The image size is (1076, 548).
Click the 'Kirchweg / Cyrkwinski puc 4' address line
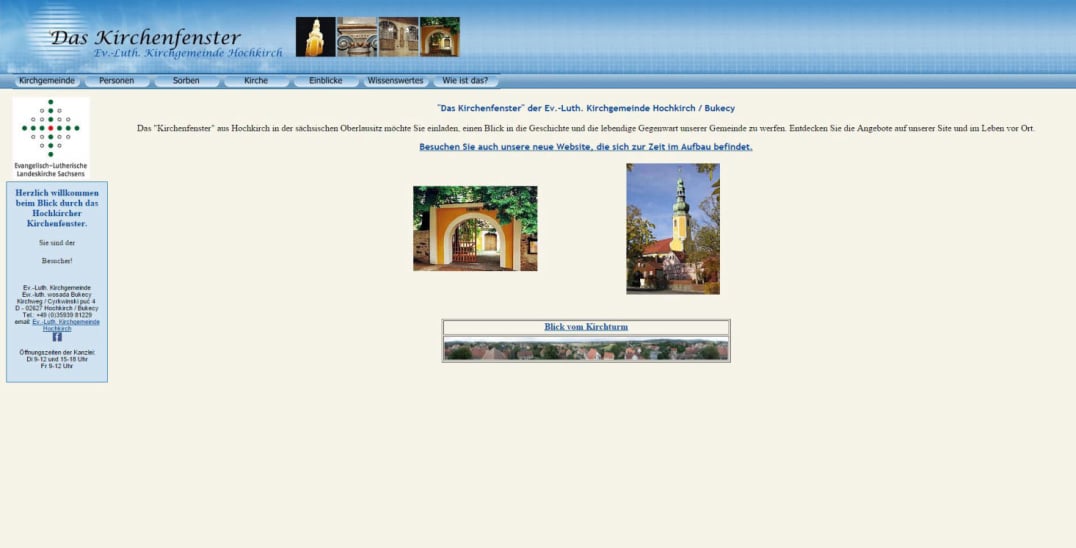click(x=57, y=302)
